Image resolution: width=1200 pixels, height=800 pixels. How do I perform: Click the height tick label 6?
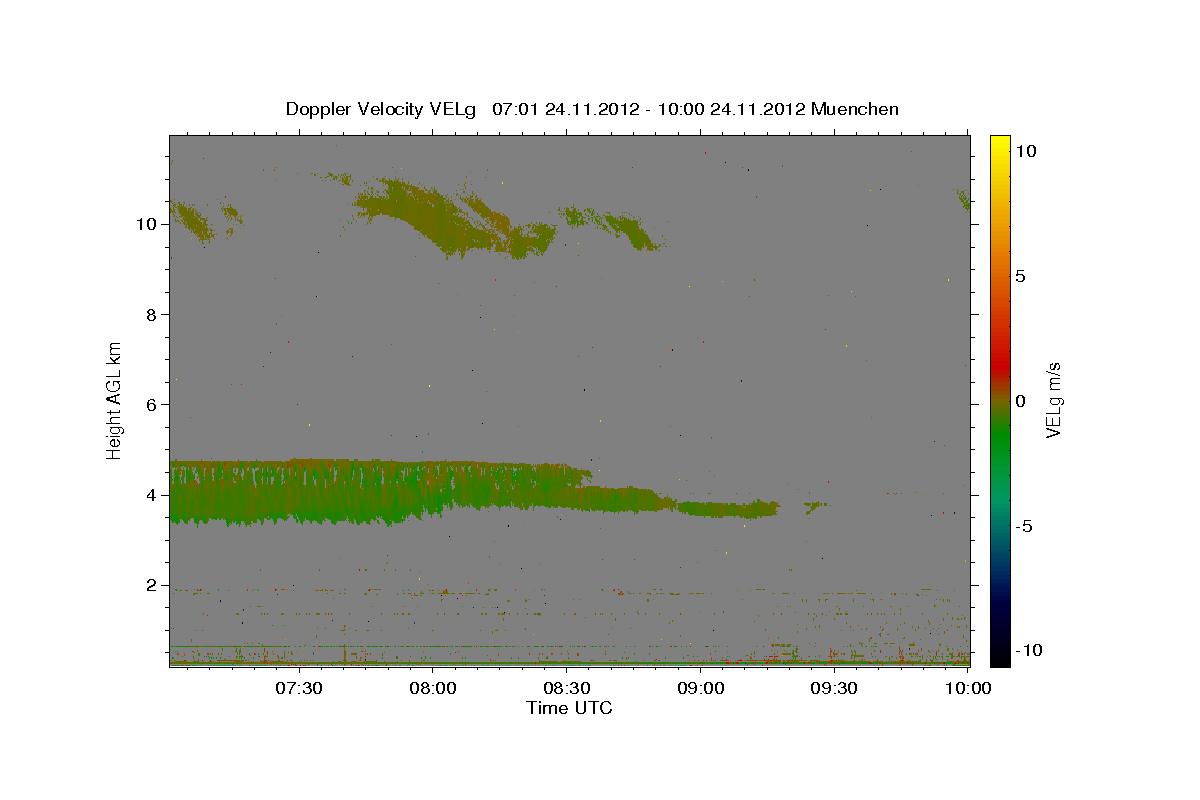pos(151,404)
